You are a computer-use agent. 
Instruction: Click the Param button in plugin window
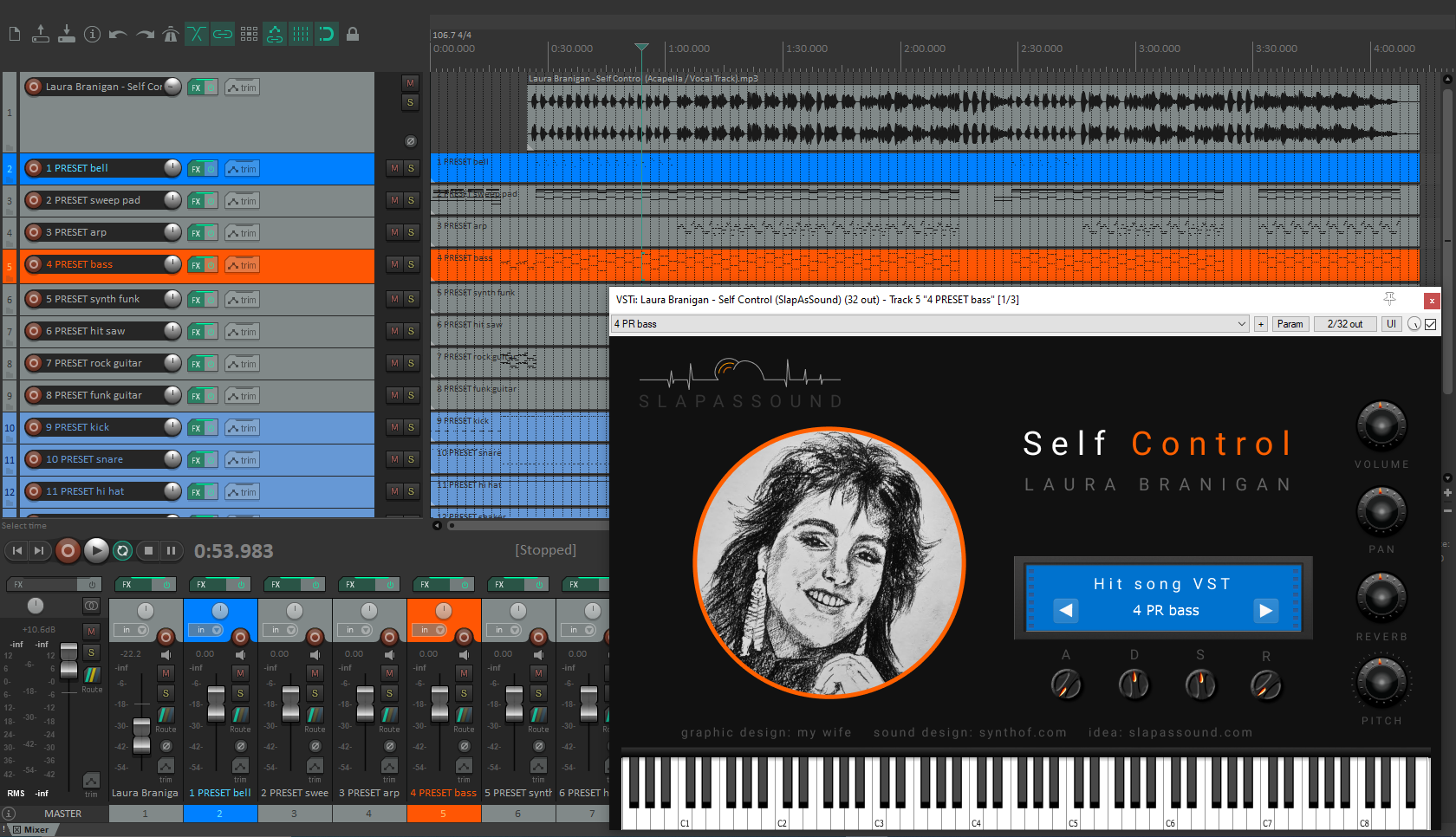coord(1290,324)
